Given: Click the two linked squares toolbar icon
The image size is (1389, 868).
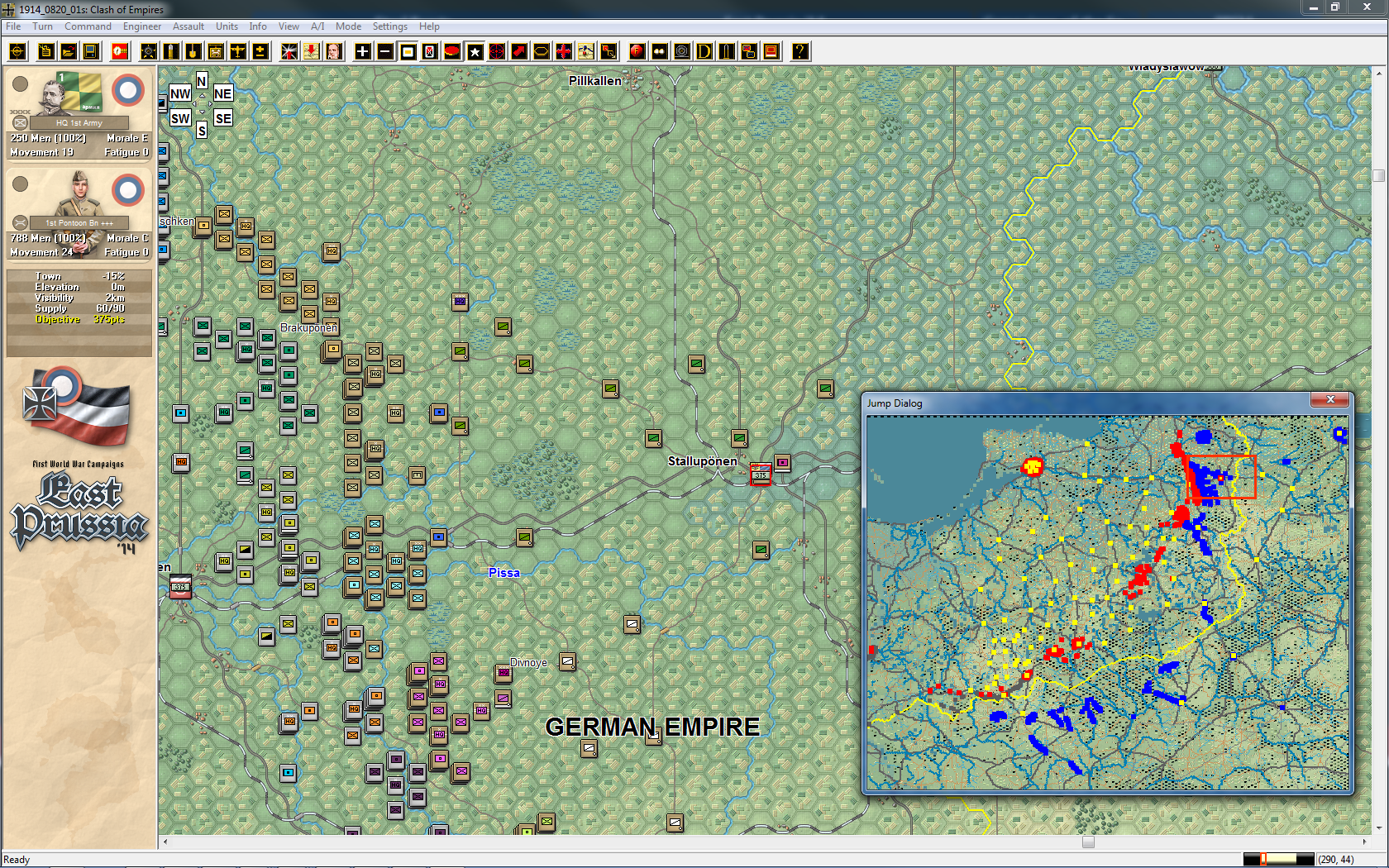Looking at the screenshot, I should pyautogui.click(x=749, y=51).
